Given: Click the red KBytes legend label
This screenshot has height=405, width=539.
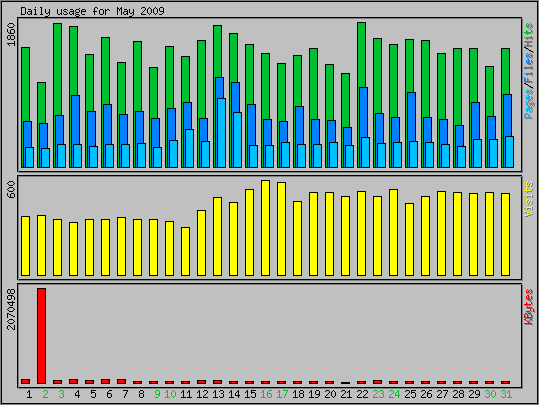Looking at the screenshot, I should coord(529,307).
